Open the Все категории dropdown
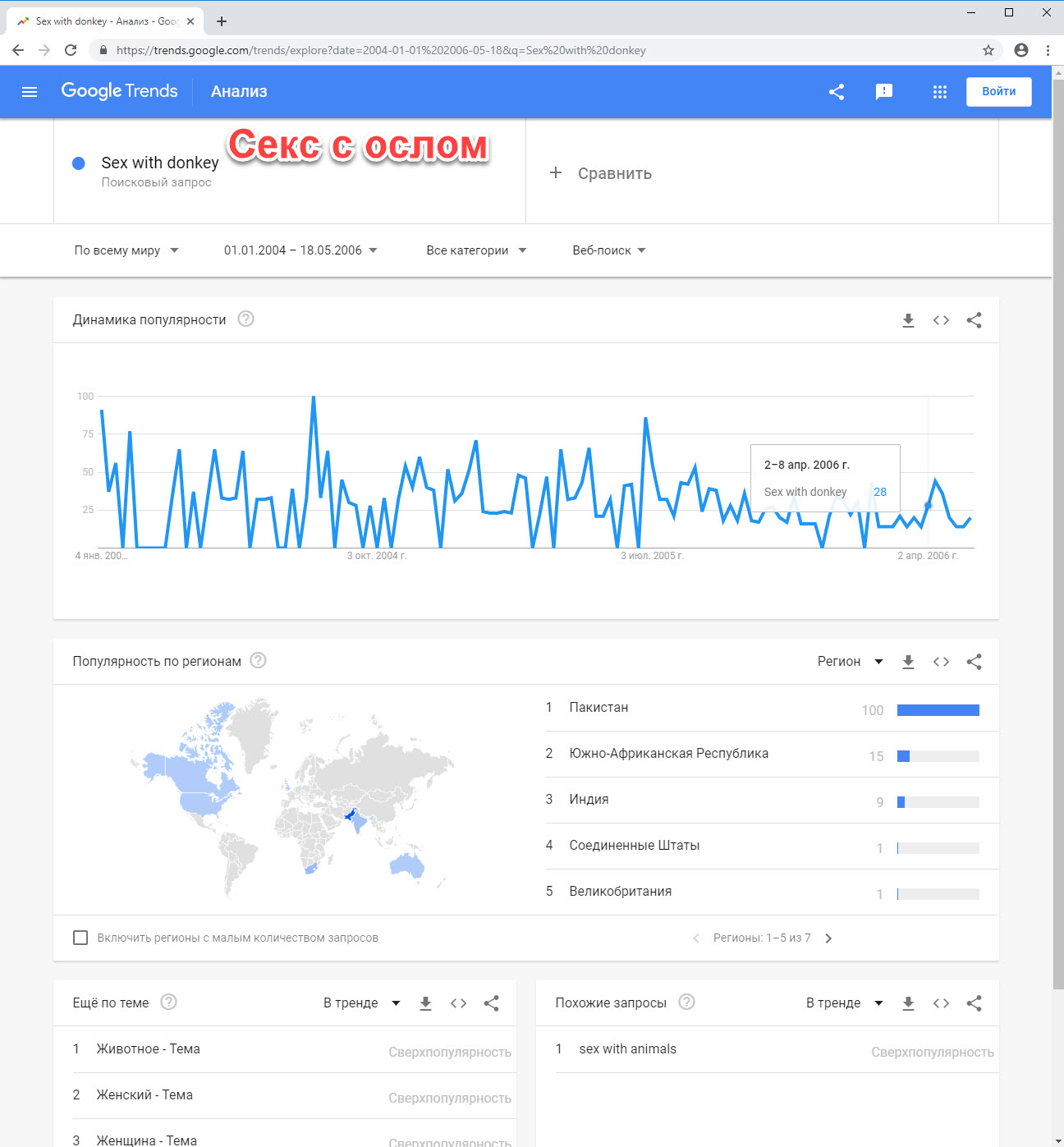 point(476,250)
